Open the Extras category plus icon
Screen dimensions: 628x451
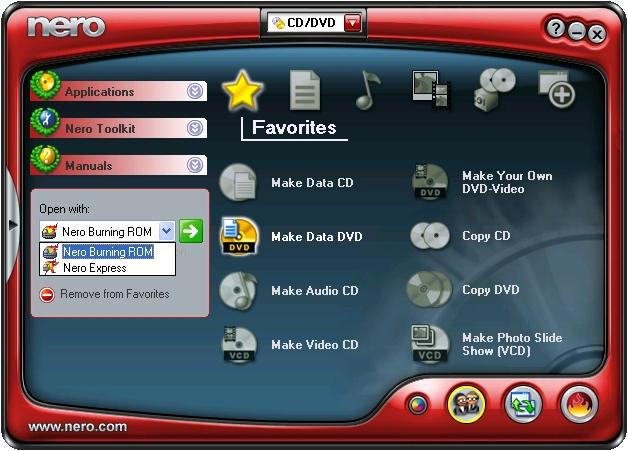coord(557,89)
